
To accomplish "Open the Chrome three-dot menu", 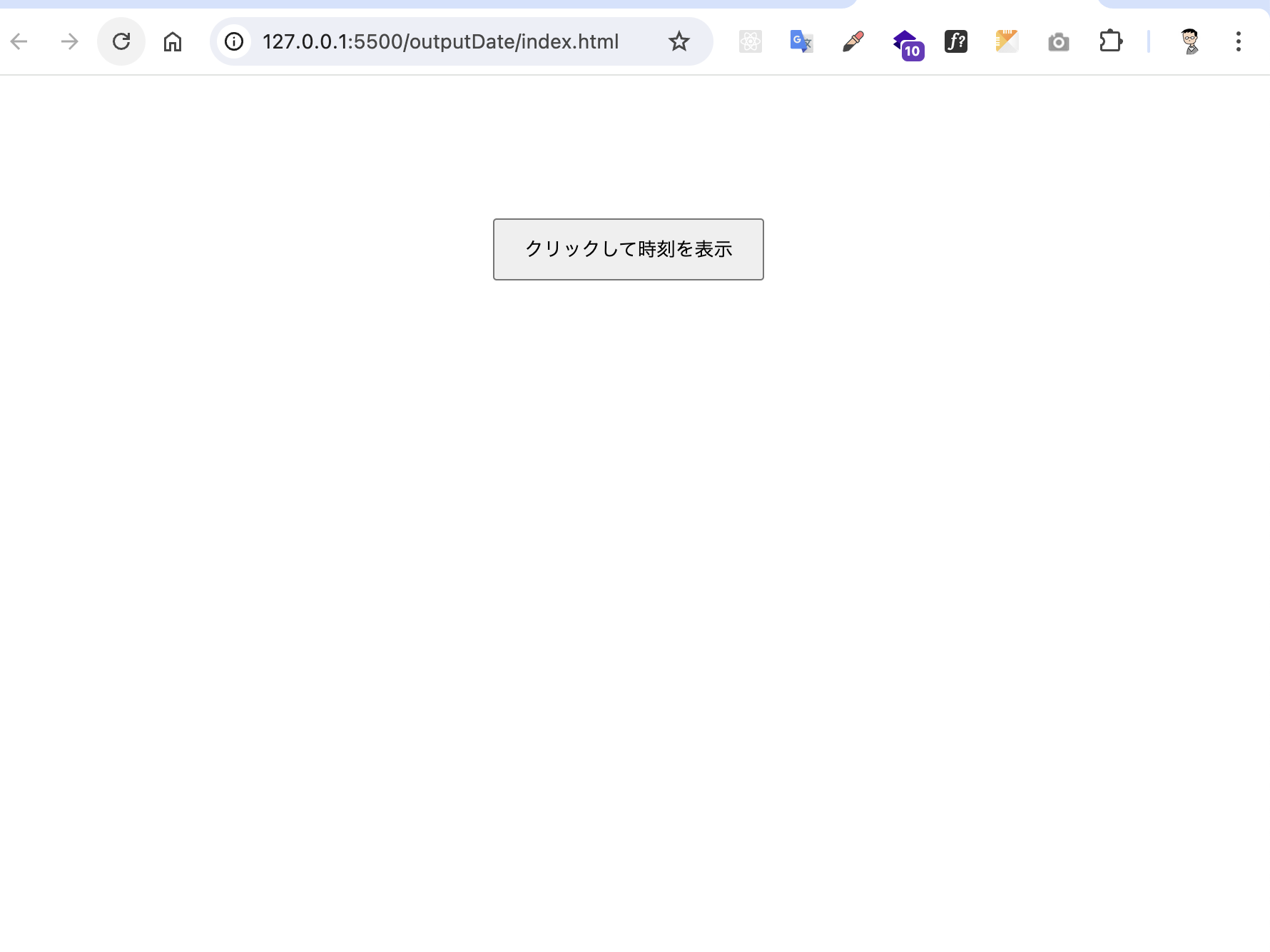I will [x=1237, y=41].
